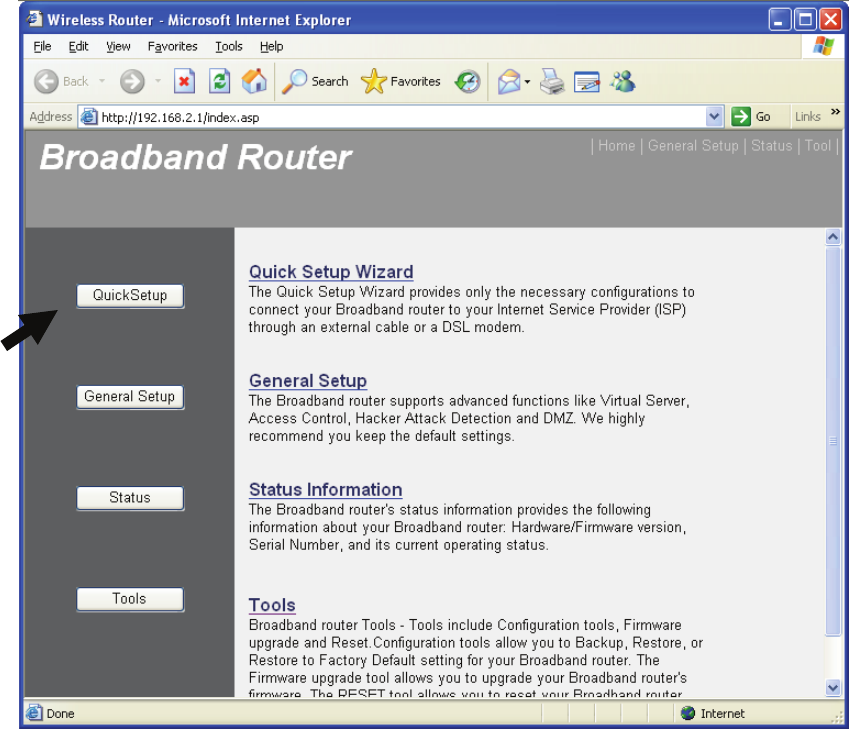Open the Mail button dropdown arrow
This screenshot has height=729, width=849.
click(527, 82)
